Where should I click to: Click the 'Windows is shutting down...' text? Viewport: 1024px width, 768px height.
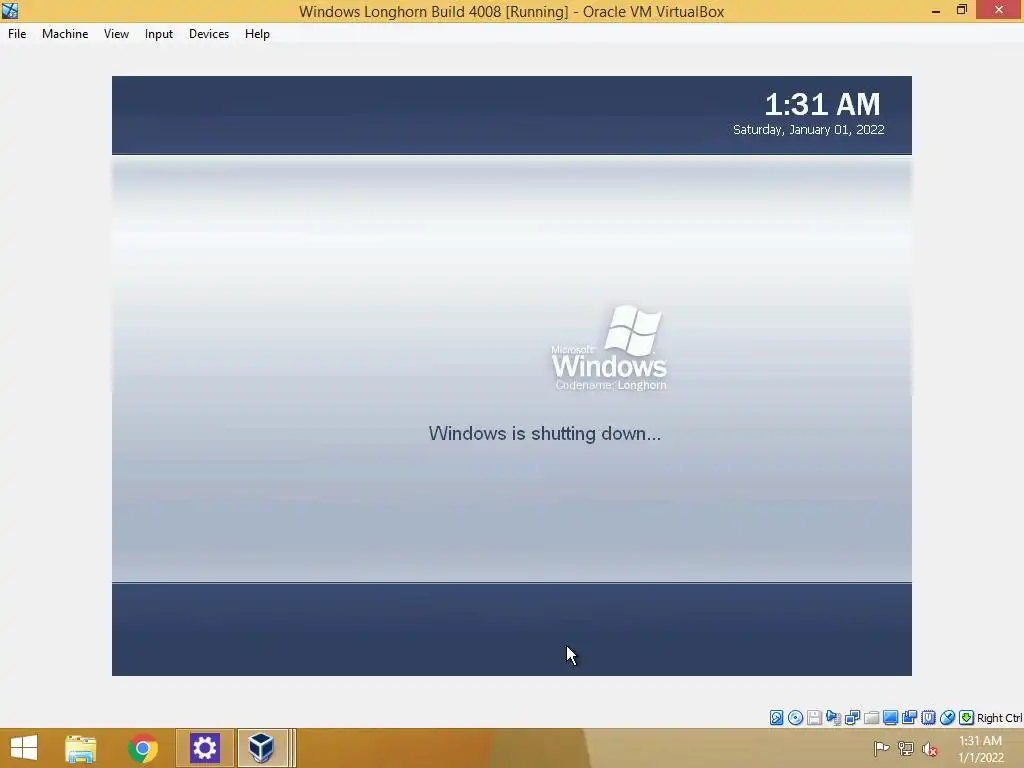pos(545,434)
